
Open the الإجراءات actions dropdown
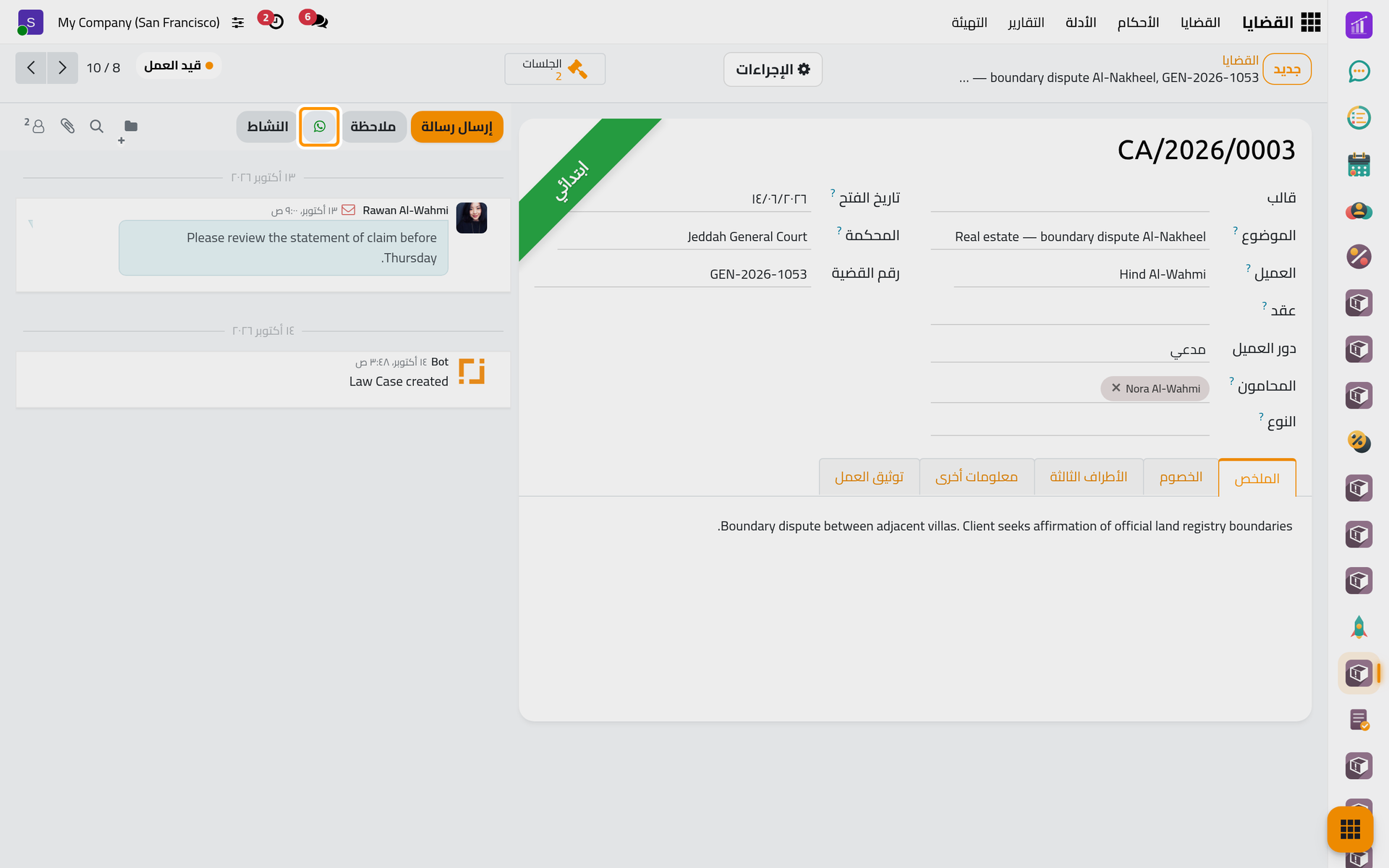click(773, 69)
